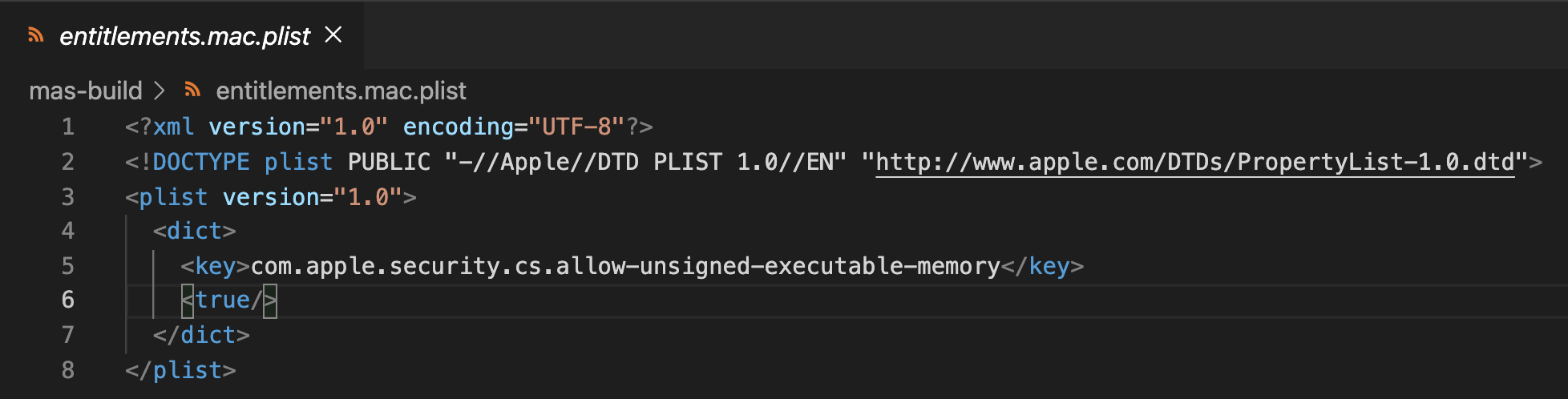This screenshot has height=399, width=1568.
Task: Click the plist file icon in tab
Action: pyautogui.click(x=35, y=35)
